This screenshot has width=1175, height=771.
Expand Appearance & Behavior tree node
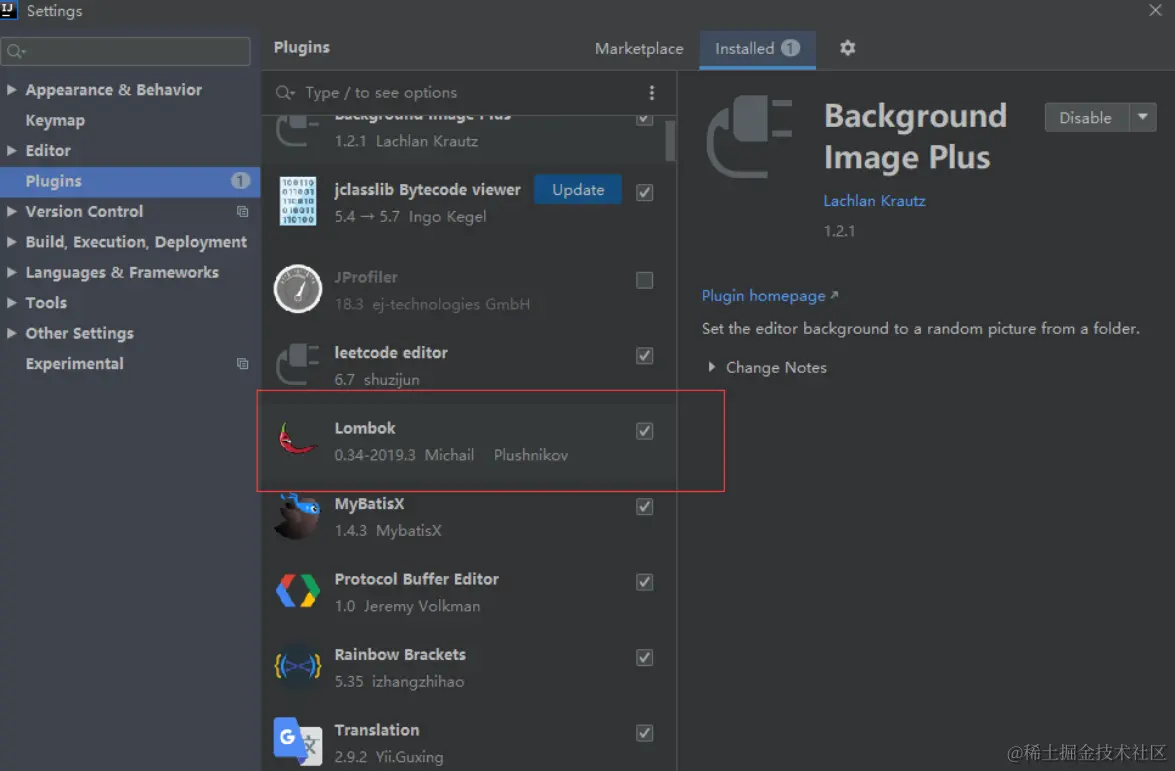[11, 89]
